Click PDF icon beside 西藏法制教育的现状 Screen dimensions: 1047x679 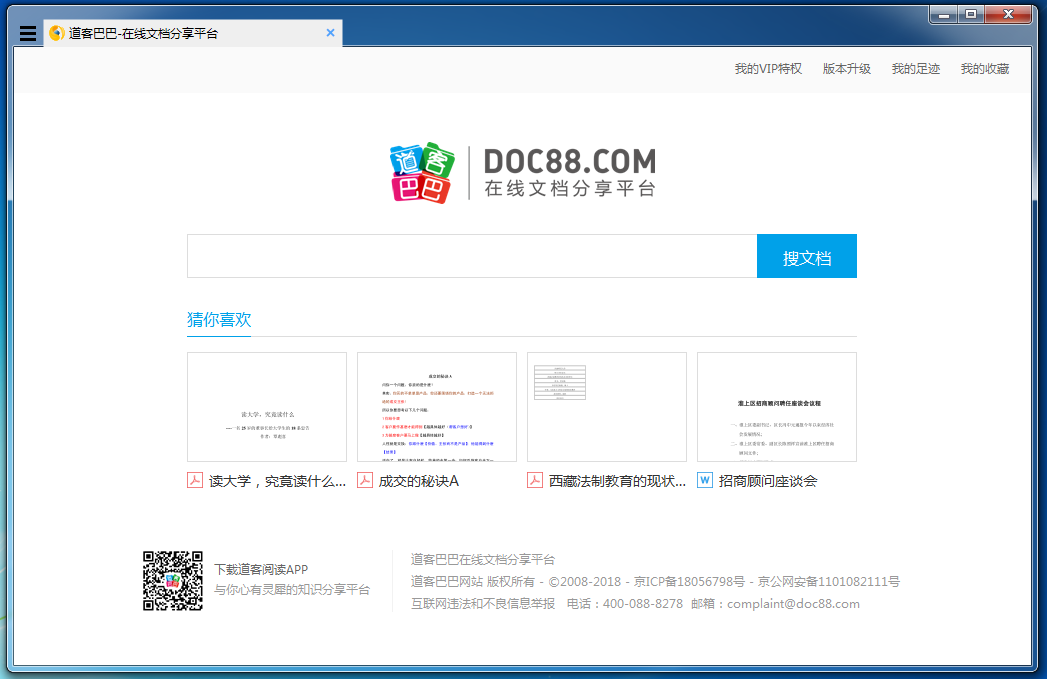[x=535, y=480]
